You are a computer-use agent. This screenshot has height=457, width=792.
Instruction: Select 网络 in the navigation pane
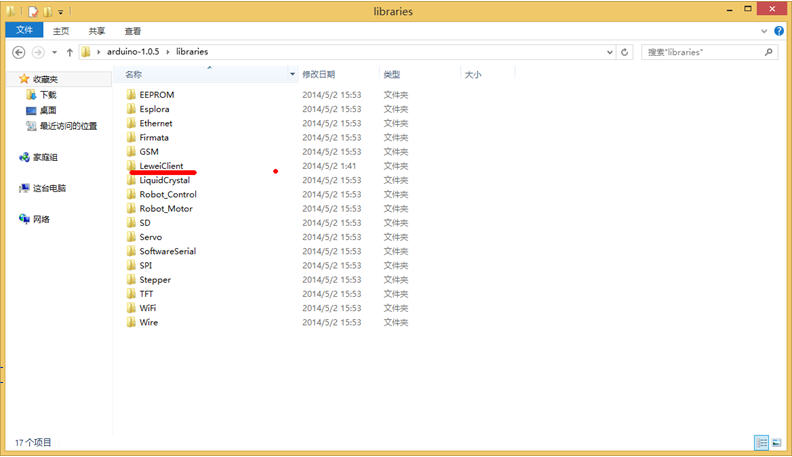pos(41,219)
